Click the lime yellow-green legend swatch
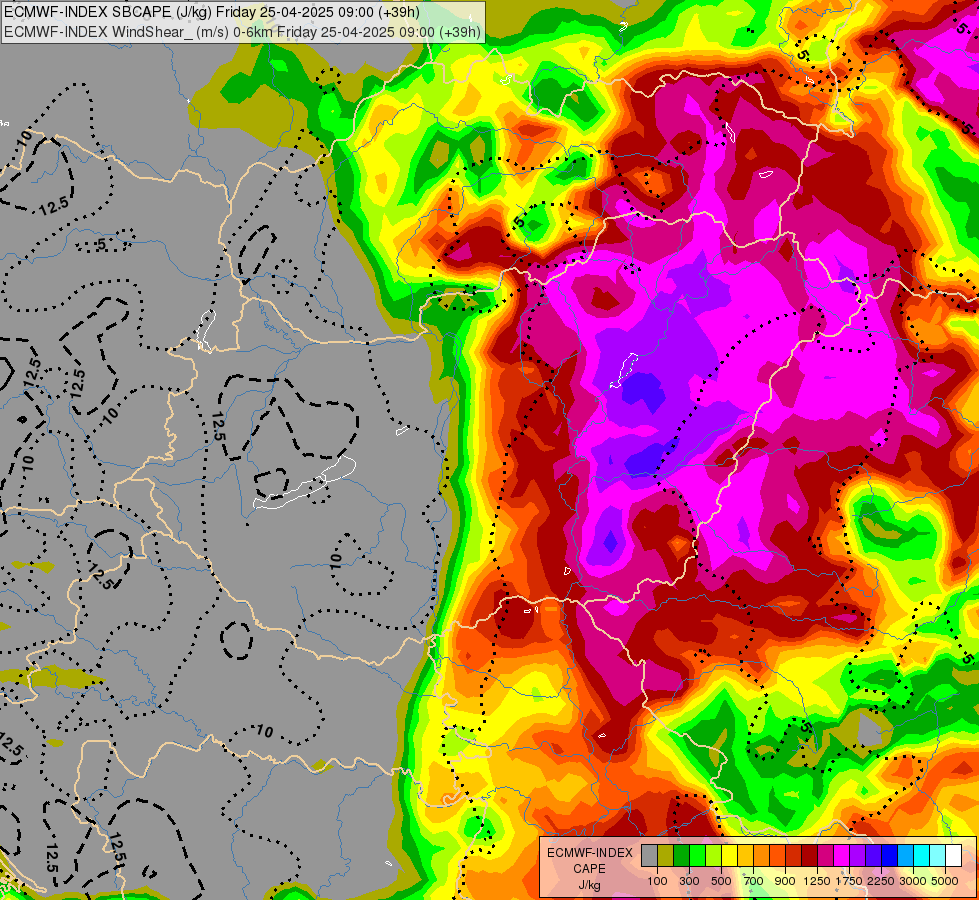The height and width of the screenshot is (900, 979). pos(713,856)
